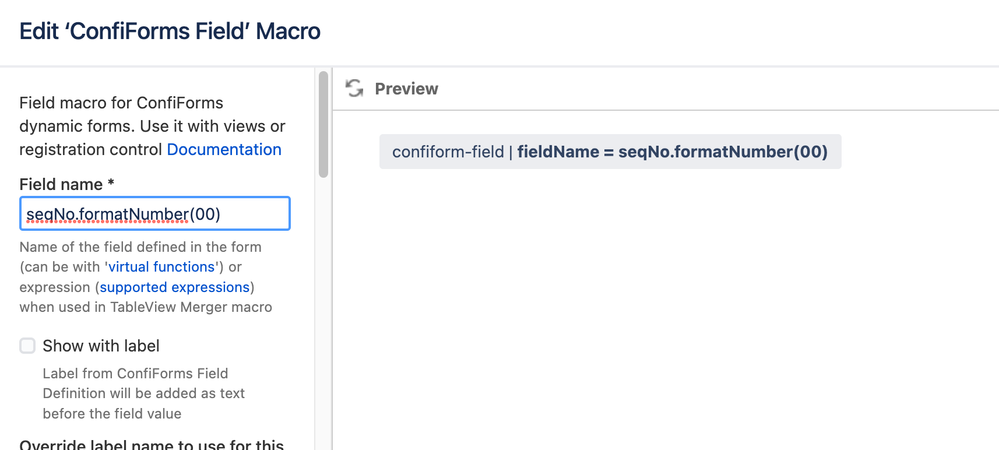Viewport: 999px width, 450px height.
Task: Click the refresh Preview icon
Action: point(354,88)
